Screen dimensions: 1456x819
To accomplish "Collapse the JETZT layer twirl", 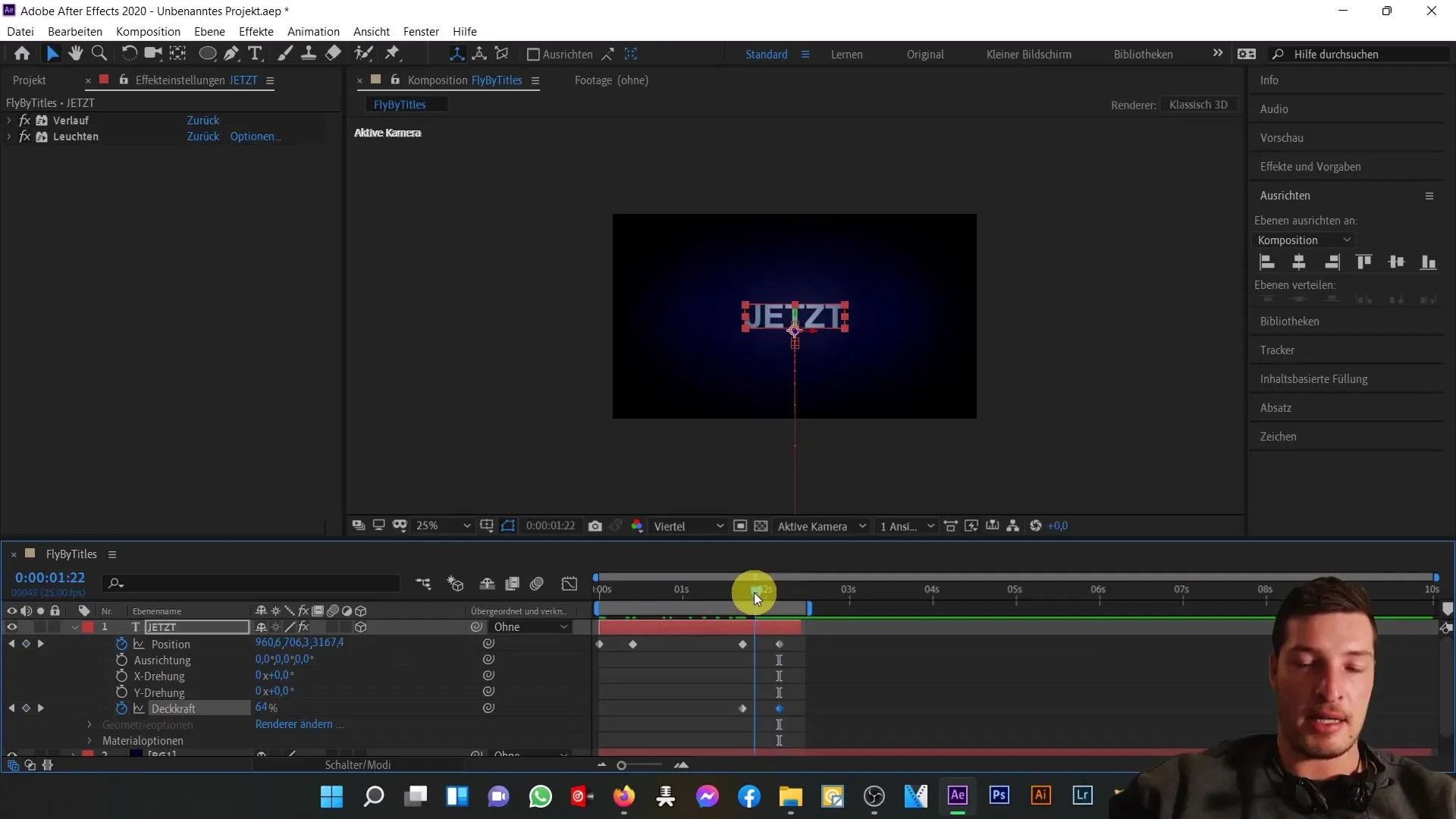I will [75, 627].
